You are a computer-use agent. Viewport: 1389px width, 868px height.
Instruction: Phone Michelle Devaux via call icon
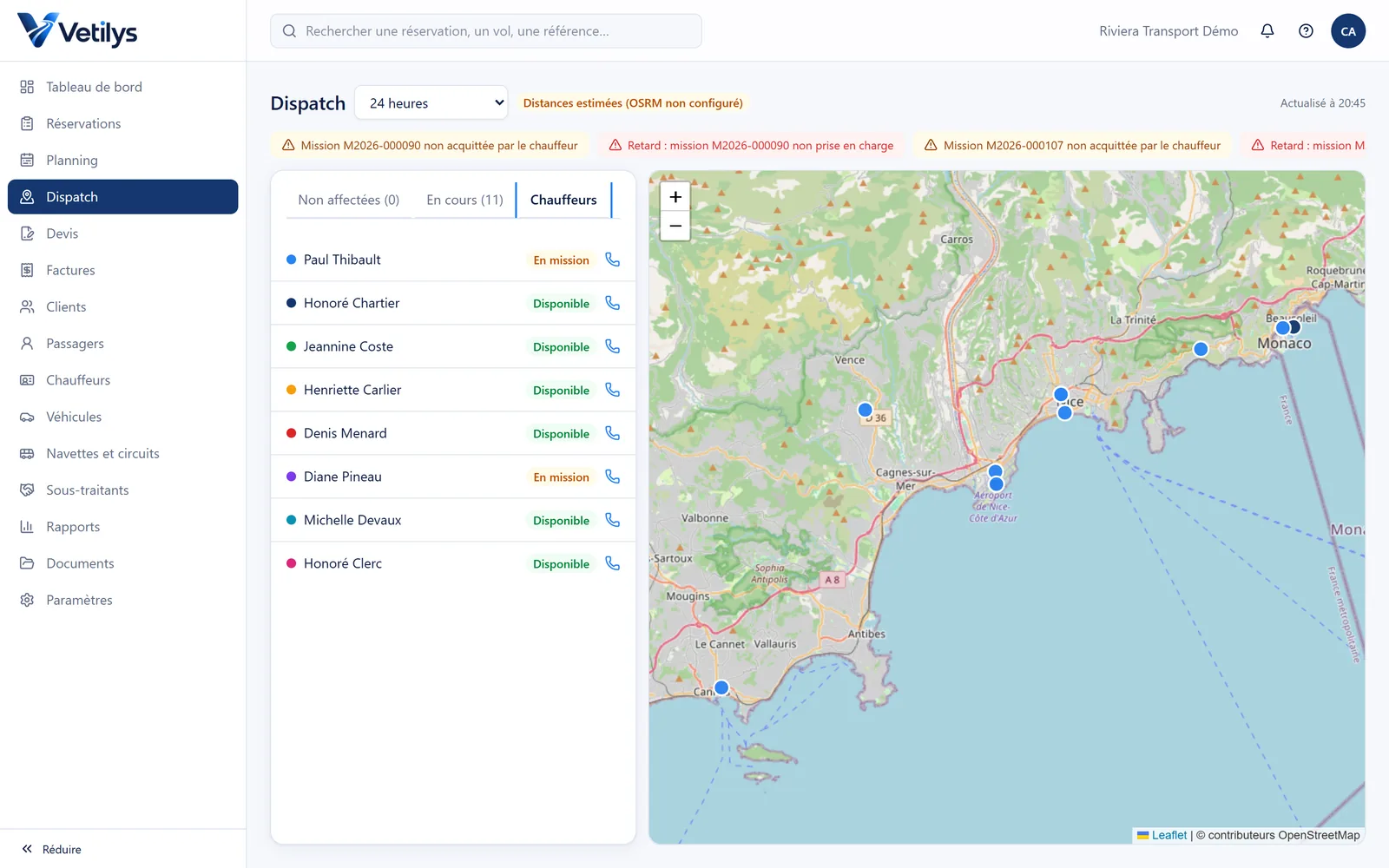click(613, 520)
